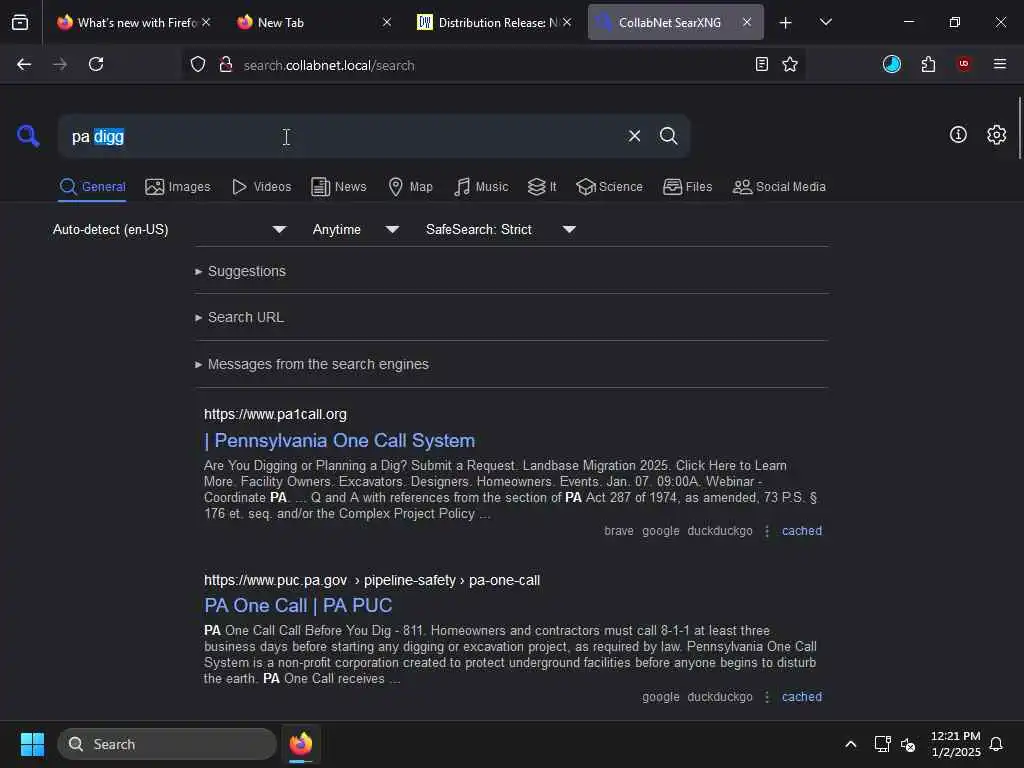Expand the Search URL section
Image resolution: width=1024 pixels, height=768 pixels.
coord(239,317)
